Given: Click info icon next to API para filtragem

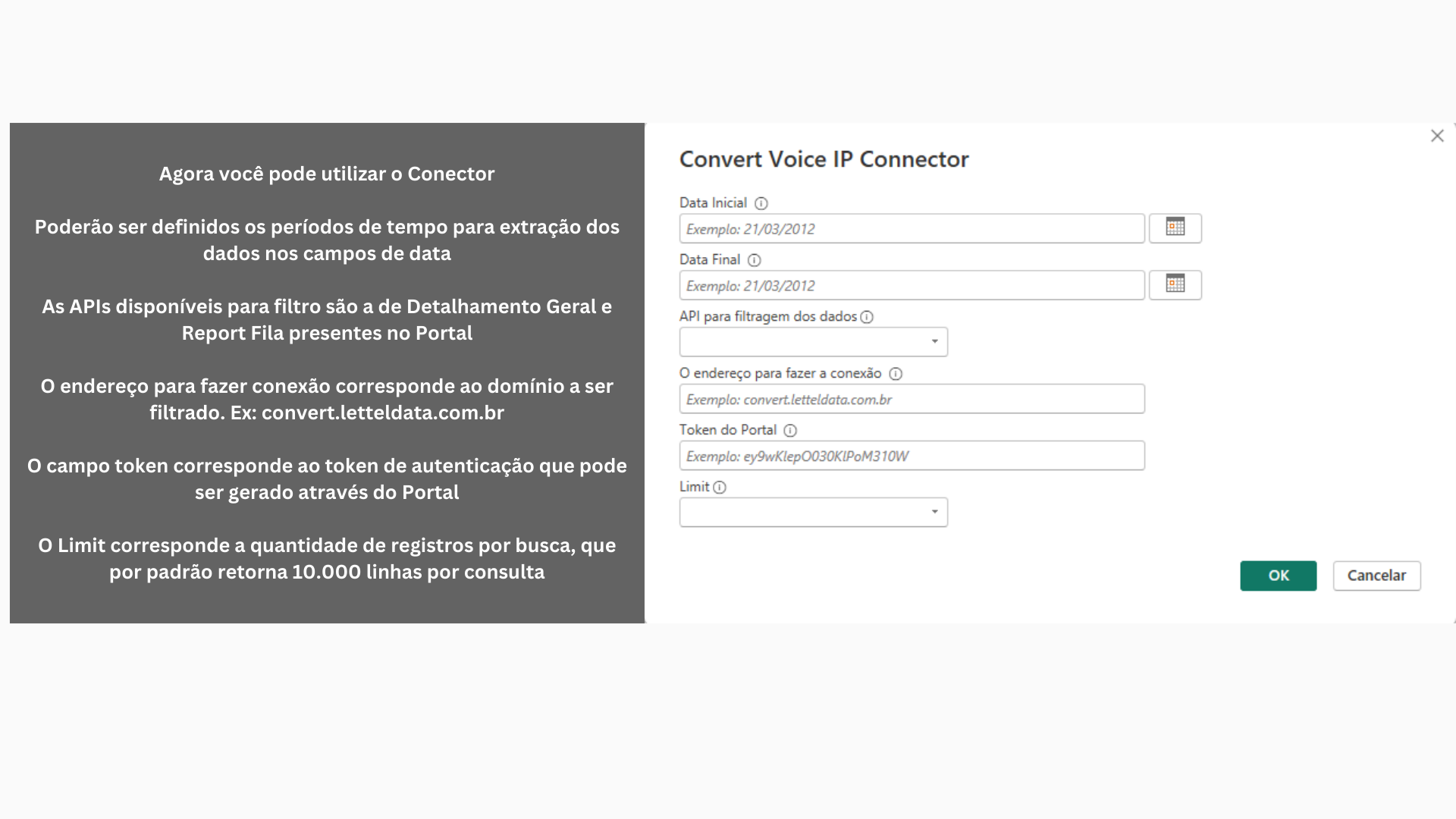Looking at the screenshot, I should (x=867, y=317).
